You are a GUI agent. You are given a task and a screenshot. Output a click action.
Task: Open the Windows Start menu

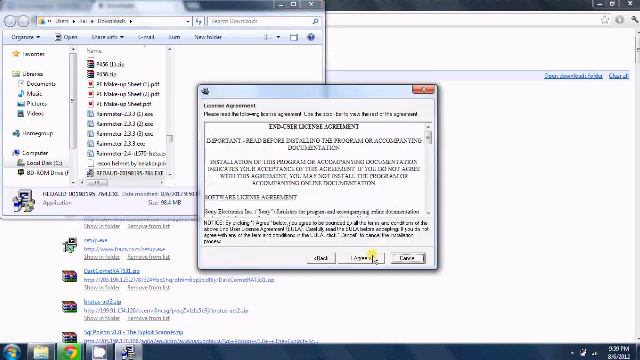tap(11, 352)
